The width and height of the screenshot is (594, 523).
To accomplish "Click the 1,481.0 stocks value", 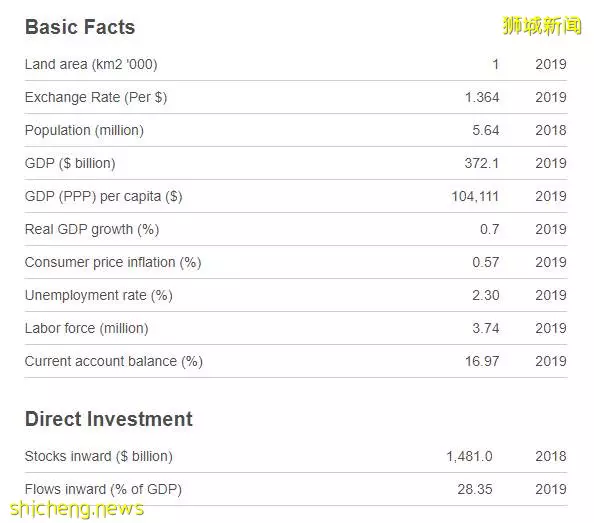I will click(x=469, y=456).
